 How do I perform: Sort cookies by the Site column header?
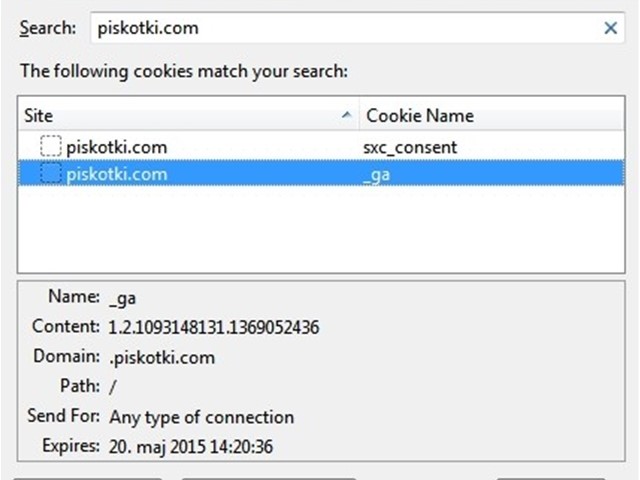pos(189,115)
